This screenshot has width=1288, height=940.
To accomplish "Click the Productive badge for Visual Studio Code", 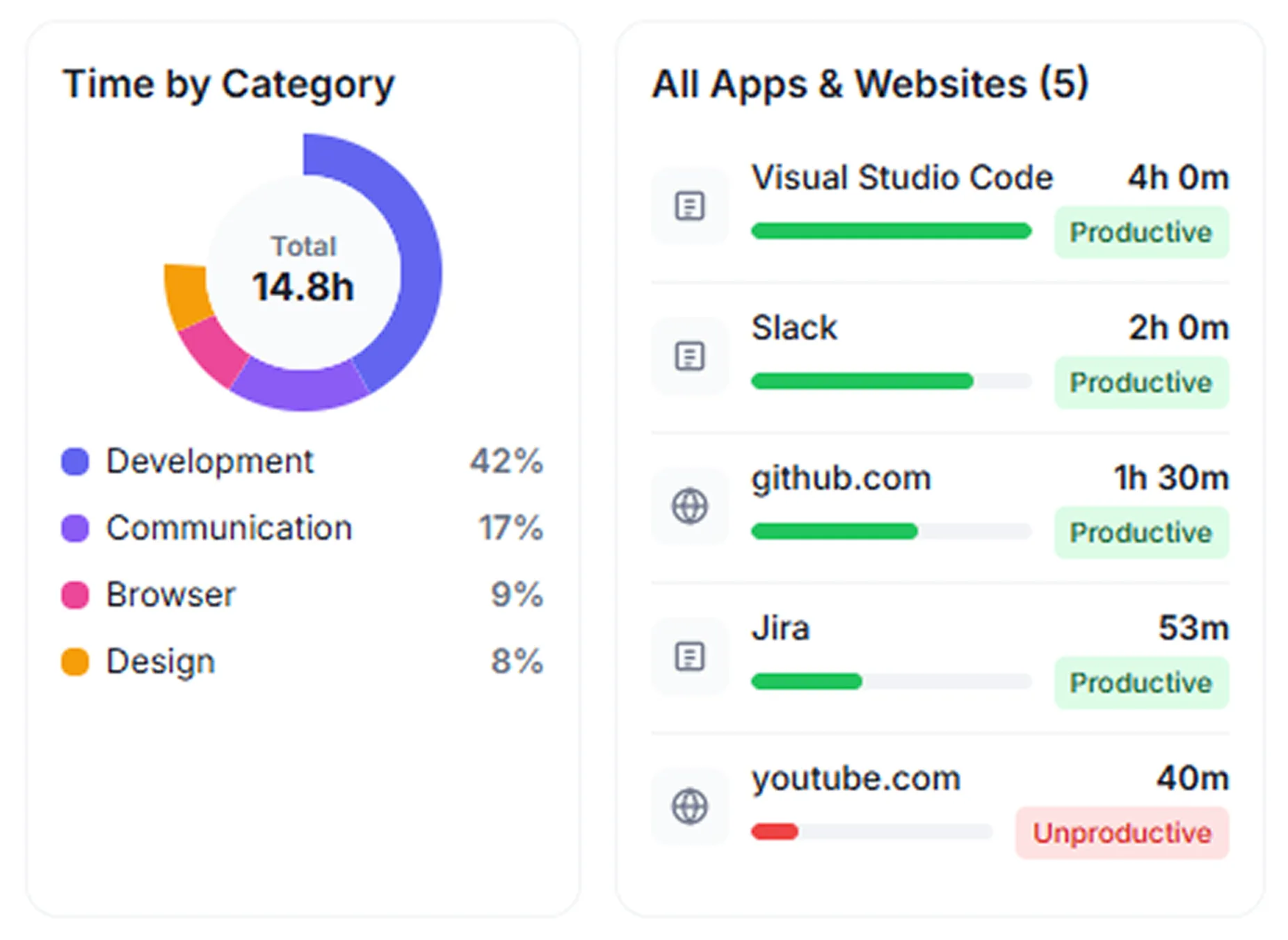I will pyautogui.click(x=1141, y=232).
